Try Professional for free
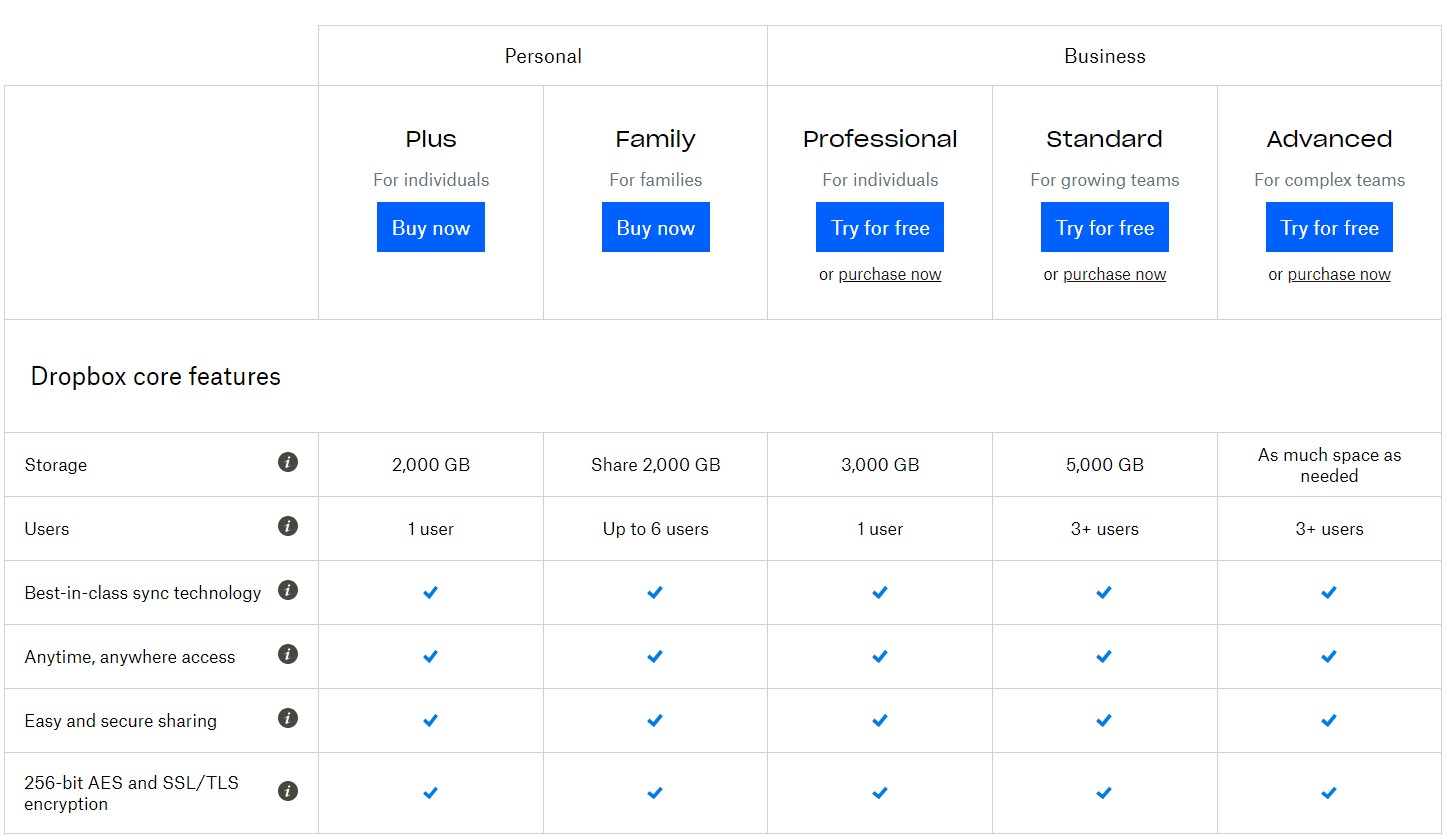Viewport: 1443px width, 835px height. tap(879, 227)
